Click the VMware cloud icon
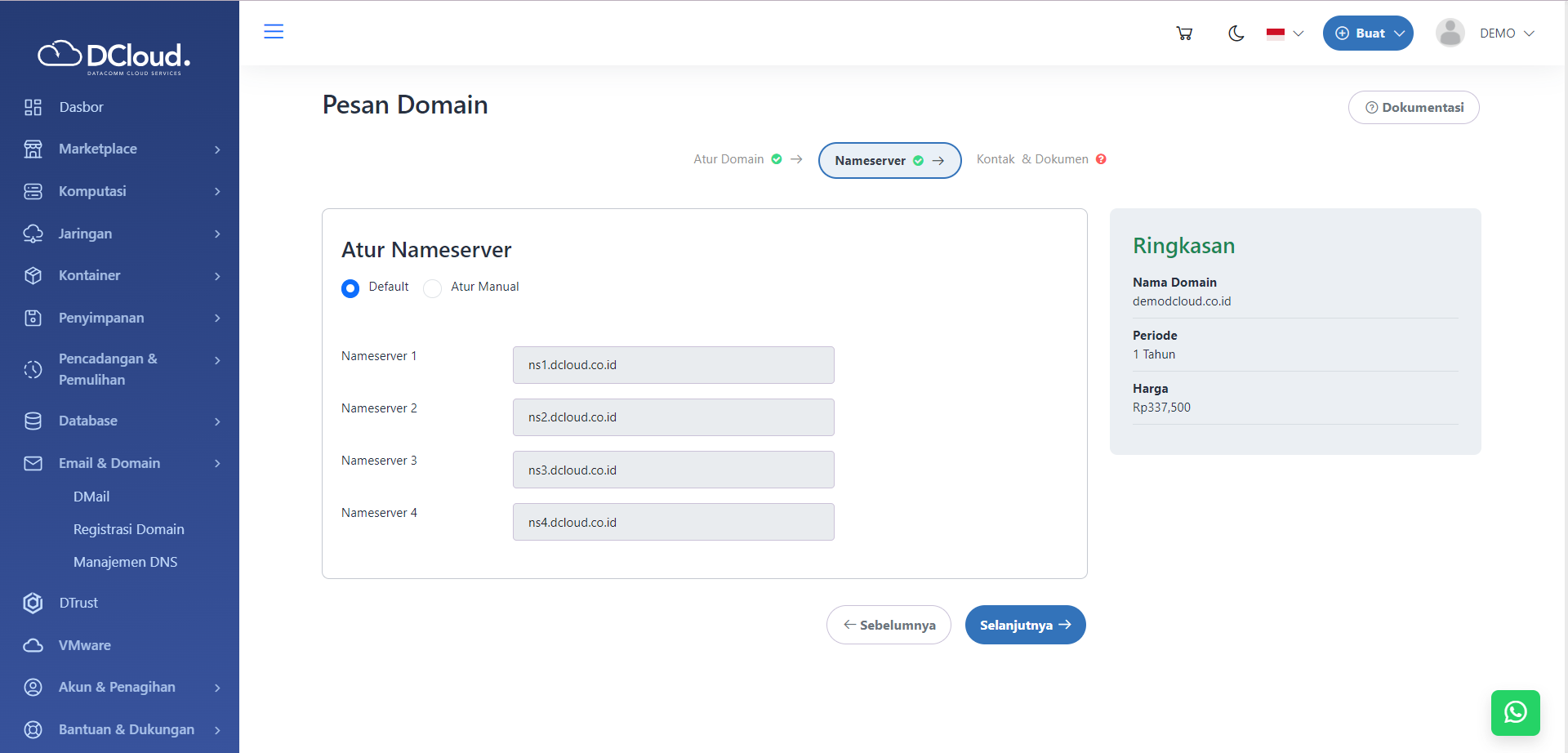This screenshot has height=753, width=1568. click(x=33, y=645)
